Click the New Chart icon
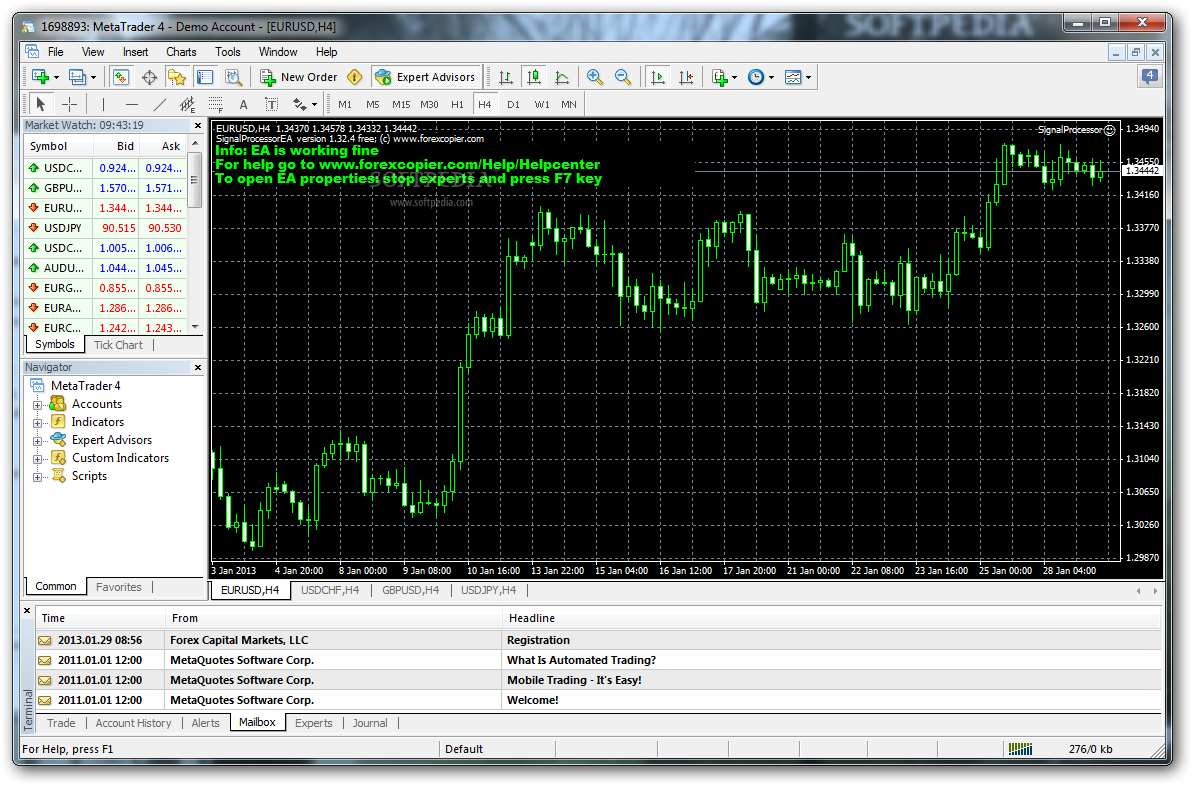This screenshot has width=1193, height=786. coord(40,77)
